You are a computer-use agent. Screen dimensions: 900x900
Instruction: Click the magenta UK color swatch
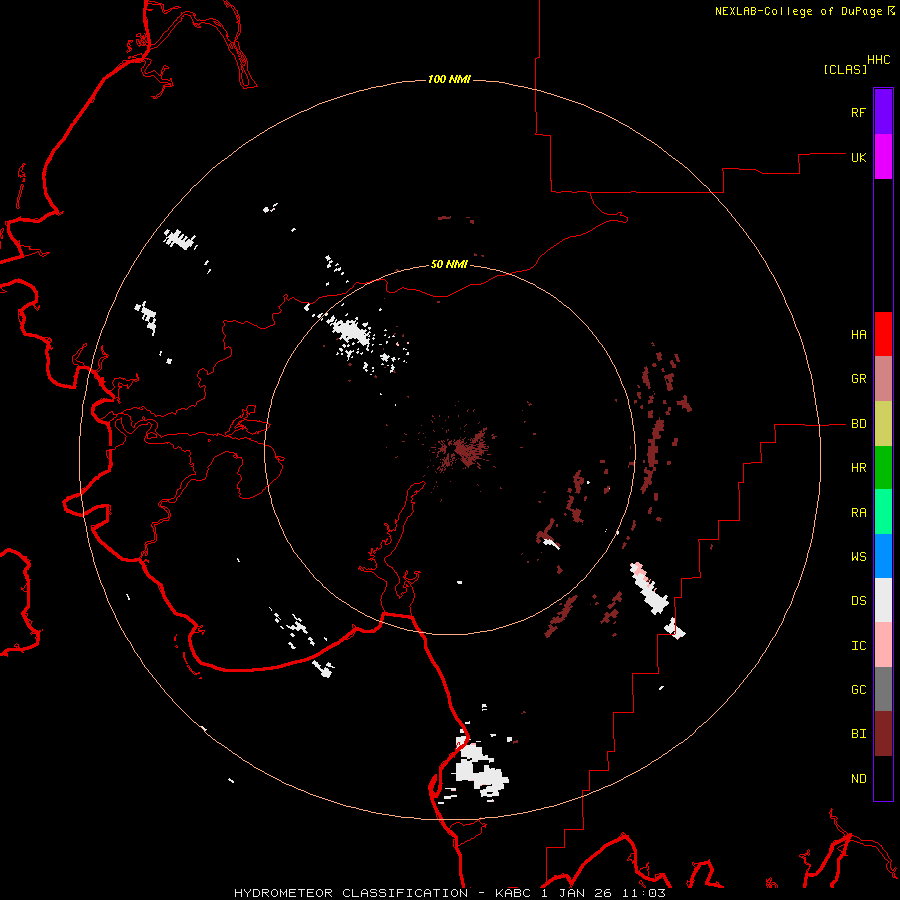point(883,157)
